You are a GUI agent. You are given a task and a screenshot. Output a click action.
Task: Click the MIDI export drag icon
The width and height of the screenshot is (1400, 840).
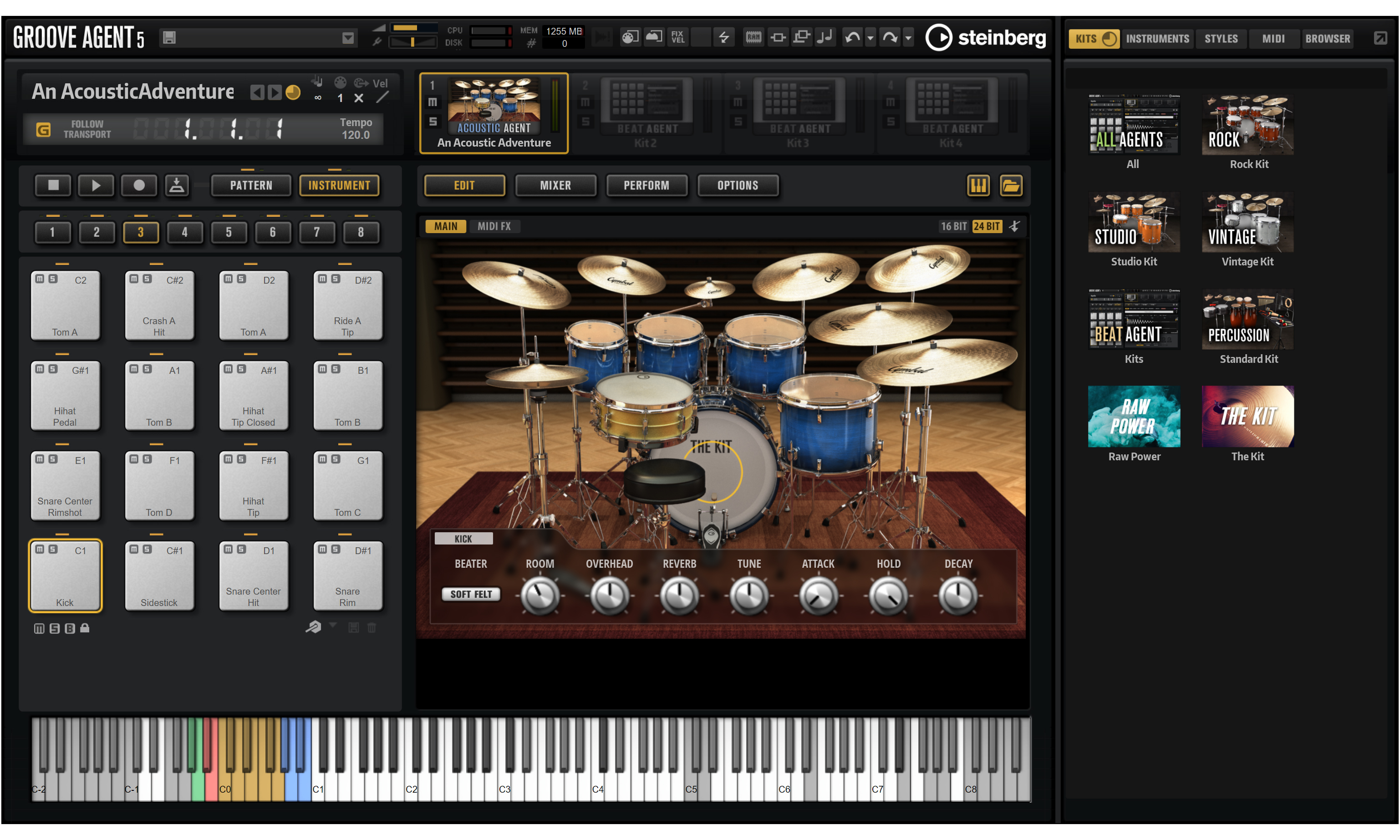point(177,186)
